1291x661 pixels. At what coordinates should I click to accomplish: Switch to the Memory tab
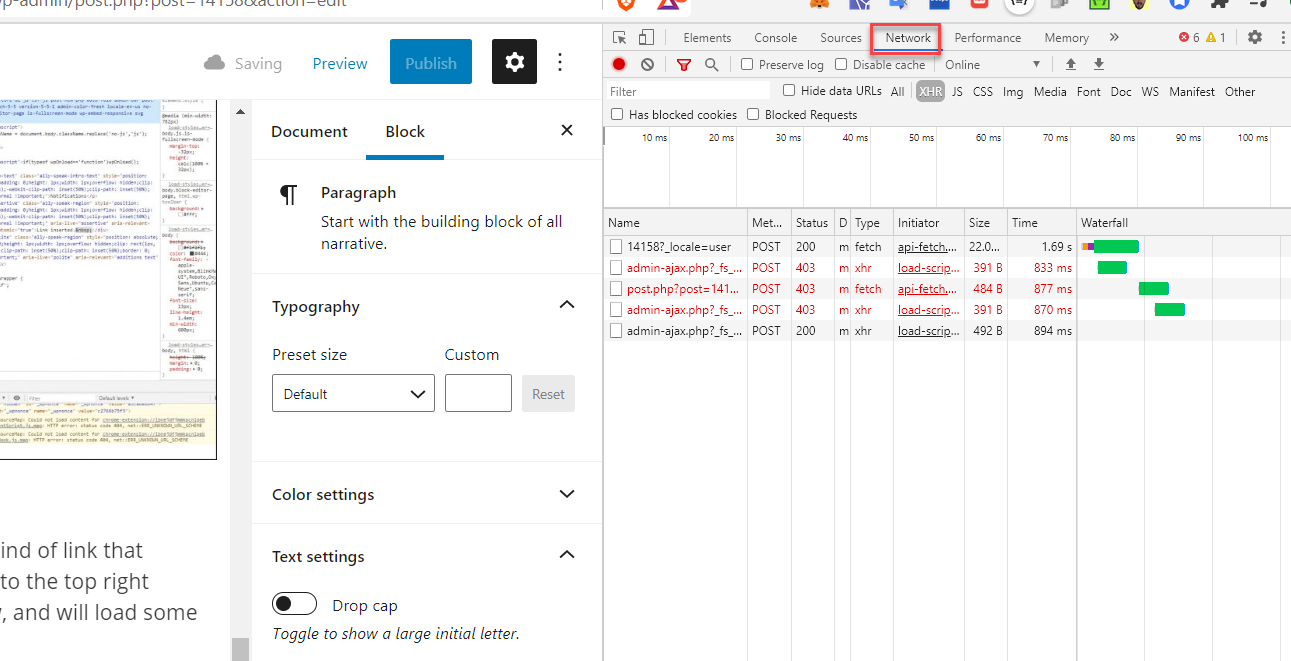1066,38
